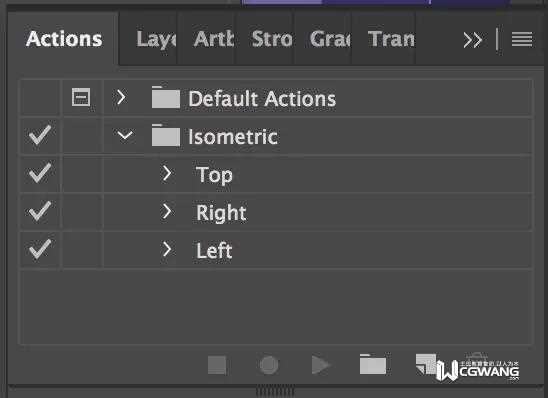The image size is (548, 398).
Task: Show hidden panel tabs with the double chevron
Action: [473, 40]
